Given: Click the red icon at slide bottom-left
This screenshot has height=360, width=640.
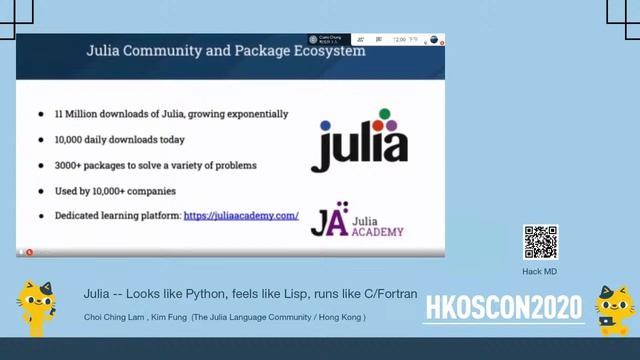Looking at the screenshot, I should 29,252.
